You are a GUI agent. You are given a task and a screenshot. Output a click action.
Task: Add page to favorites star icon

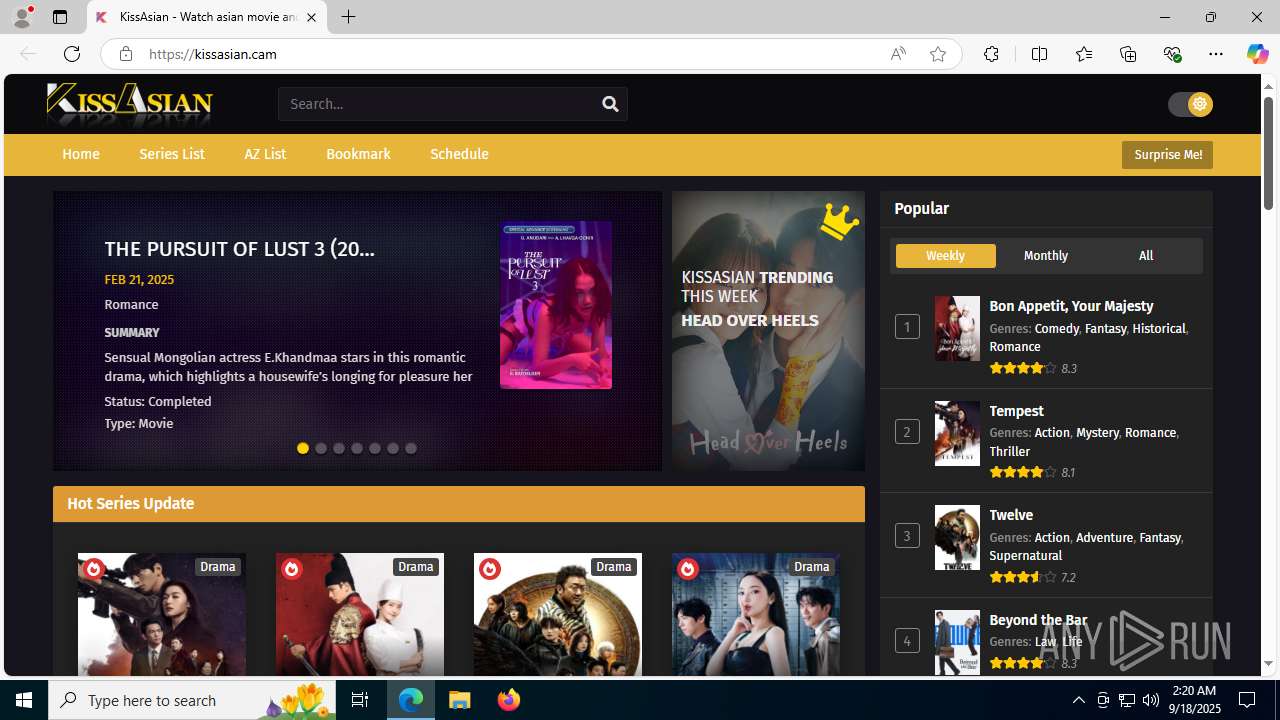coord(938,54)
